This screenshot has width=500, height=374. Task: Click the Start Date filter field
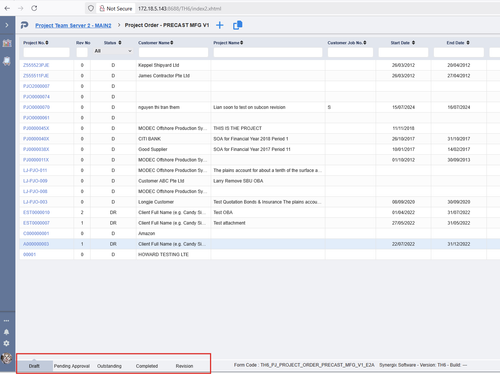403,52
